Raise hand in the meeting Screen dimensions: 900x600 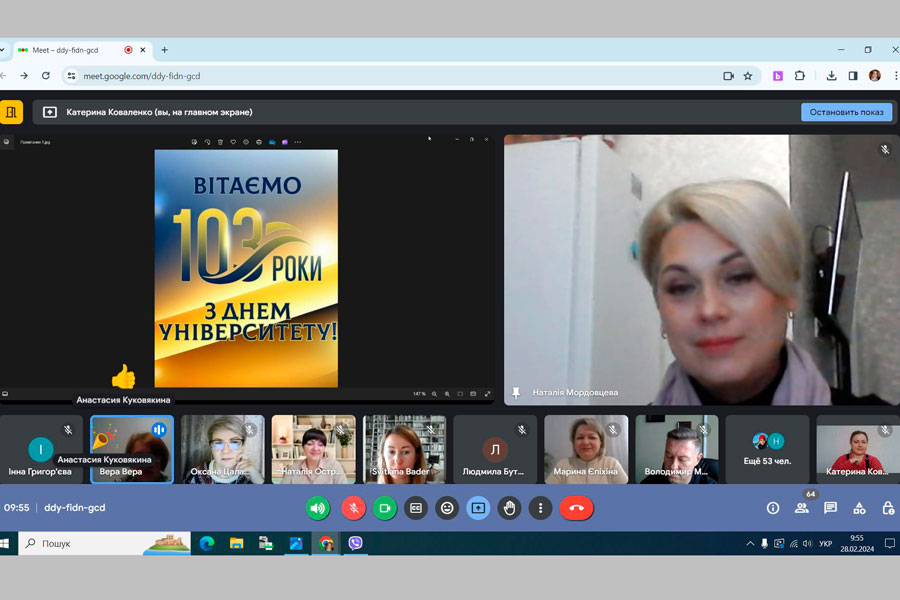(509, 508)
